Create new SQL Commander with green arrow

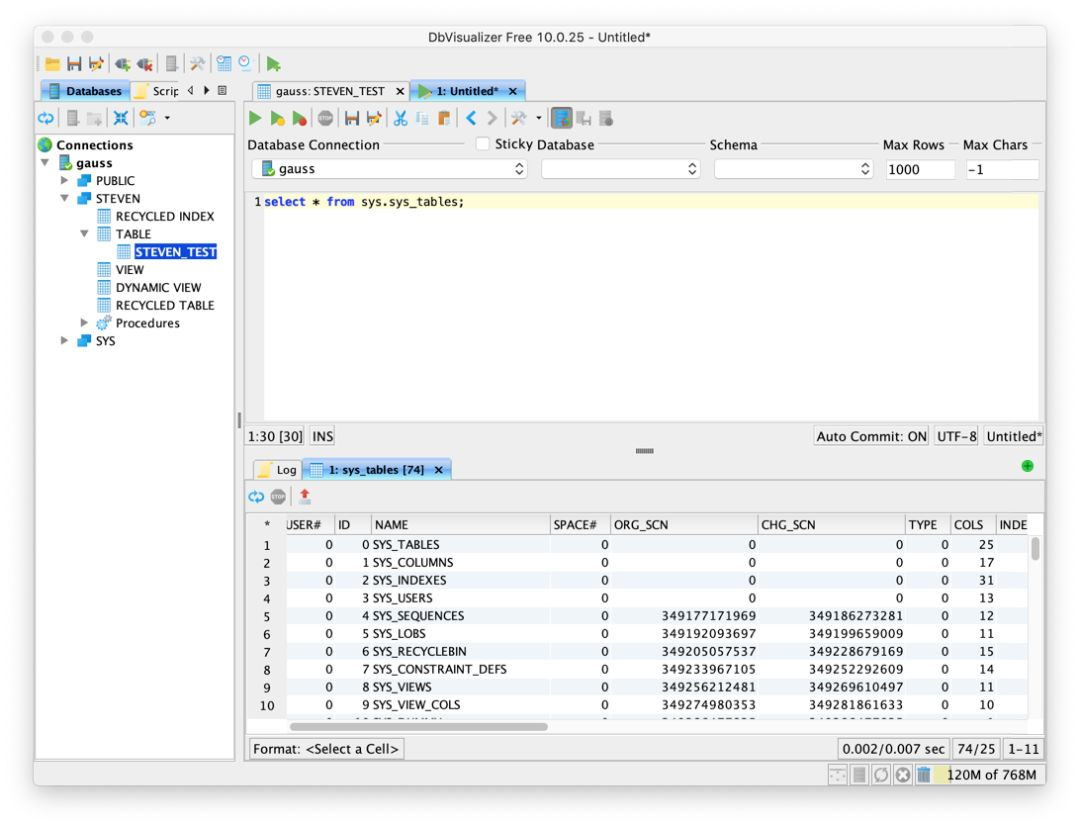click(x=273, y=64)
